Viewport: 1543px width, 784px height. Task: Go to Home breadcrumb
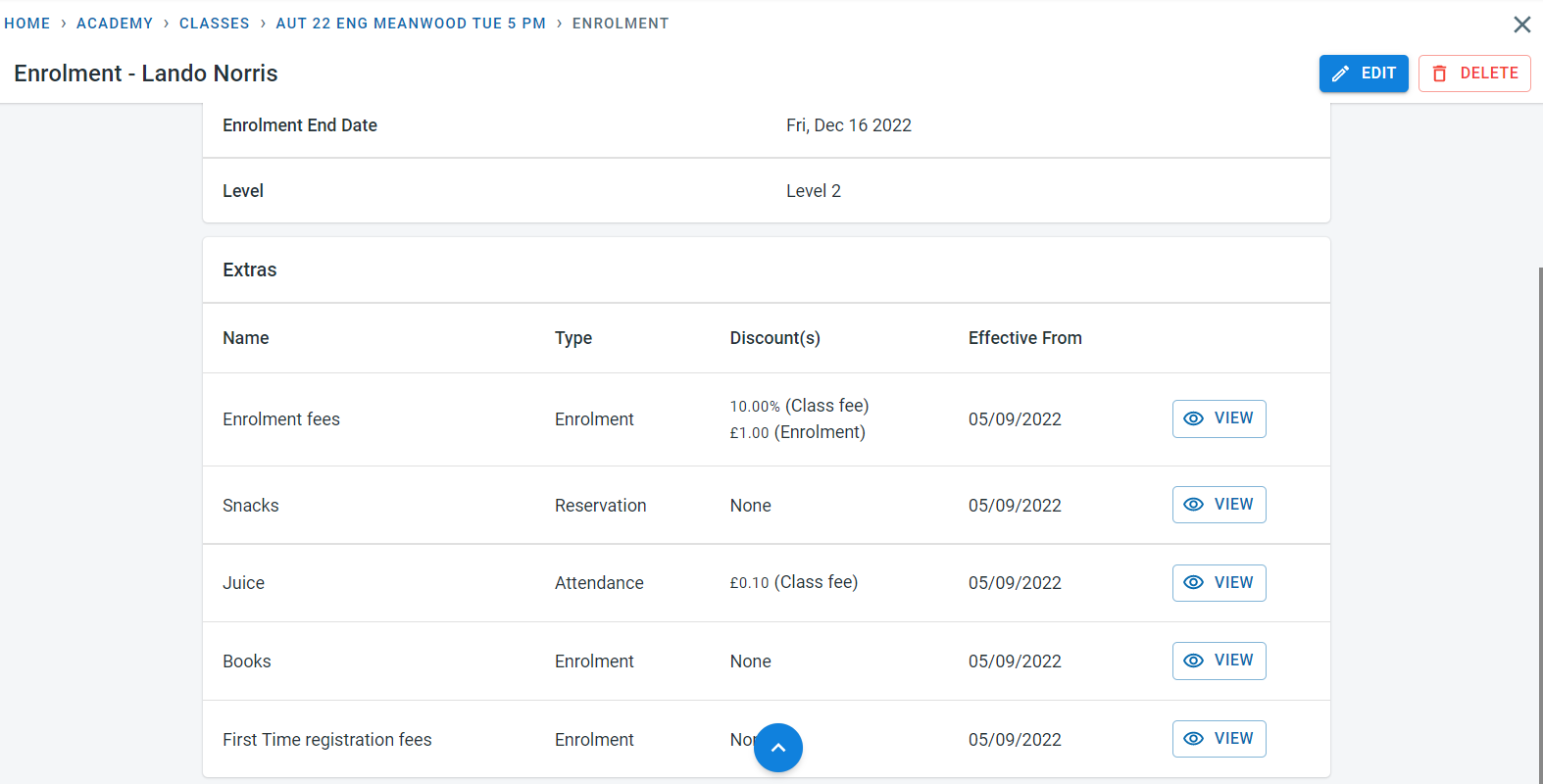[27, 24]
